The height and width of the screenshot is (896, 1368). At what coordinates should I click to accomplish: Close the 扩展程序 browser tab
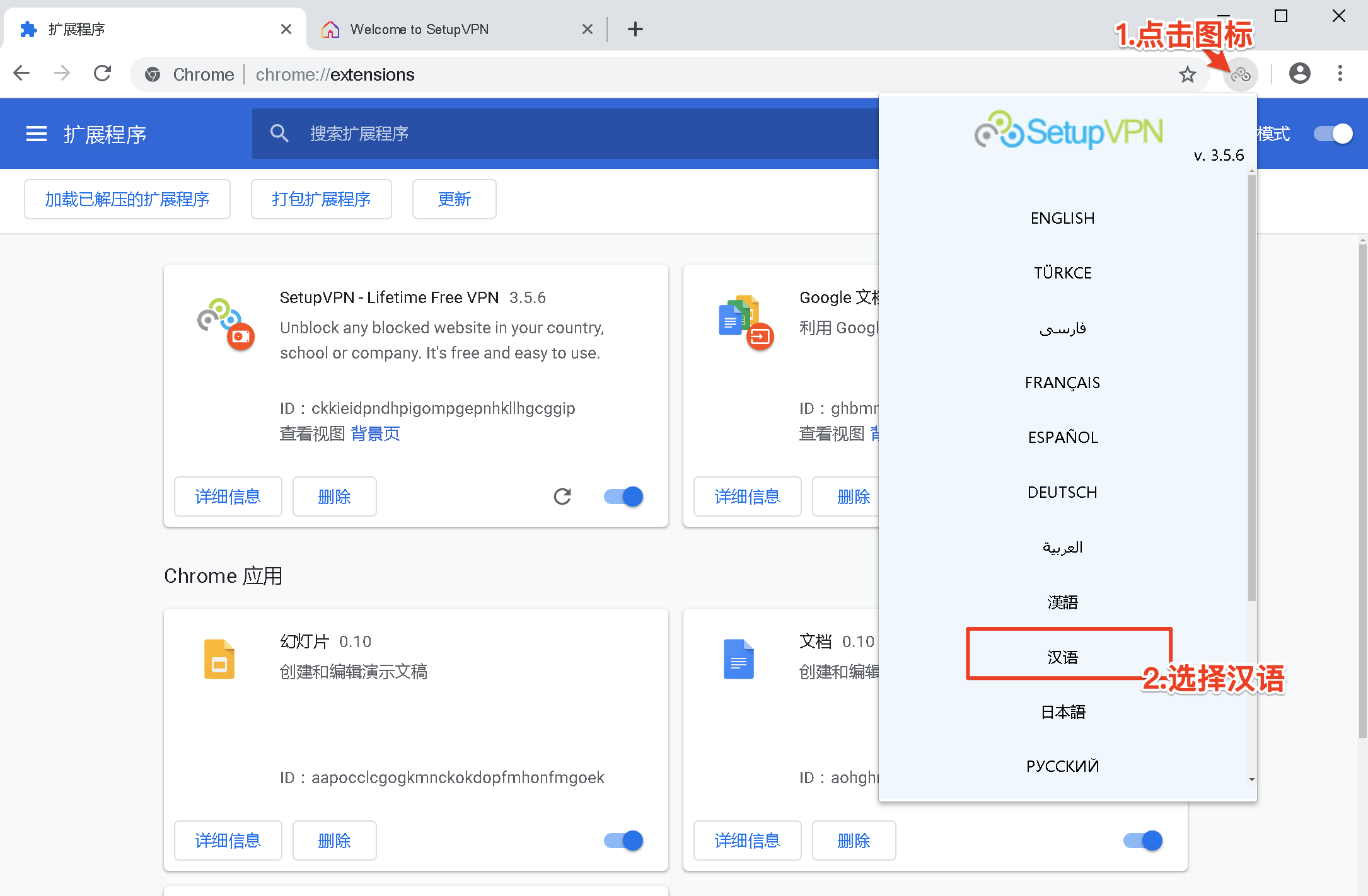point(286,29)
